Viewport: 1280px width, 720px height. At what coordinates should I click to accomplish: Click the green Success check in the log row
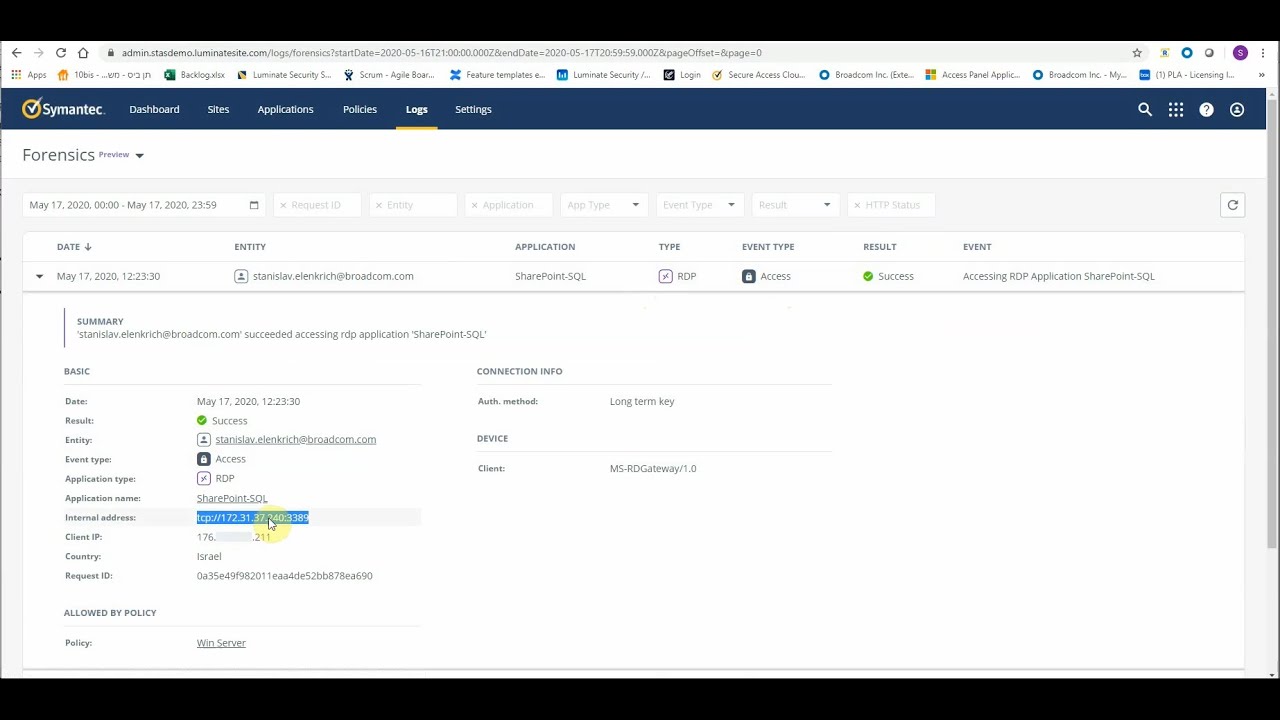[868, 276]
